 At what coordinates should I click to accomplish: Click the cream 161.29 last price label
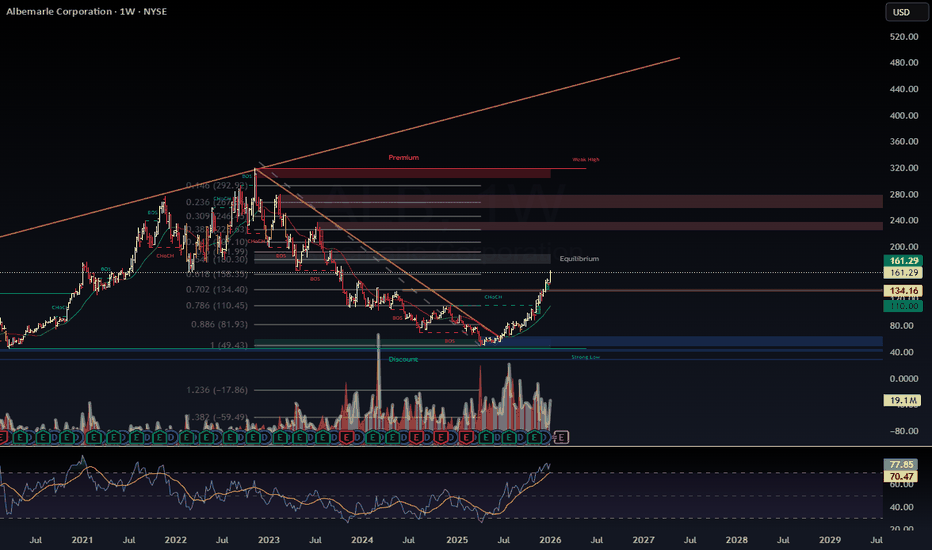903,272
